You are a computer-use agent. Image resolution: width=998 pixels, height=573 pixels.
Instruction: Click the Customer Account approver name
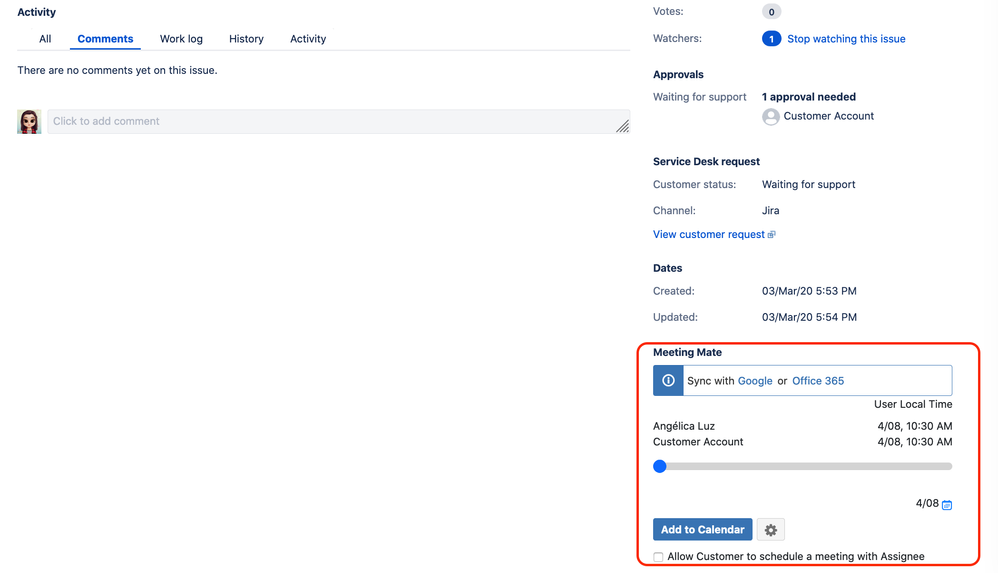pos(829,116)
